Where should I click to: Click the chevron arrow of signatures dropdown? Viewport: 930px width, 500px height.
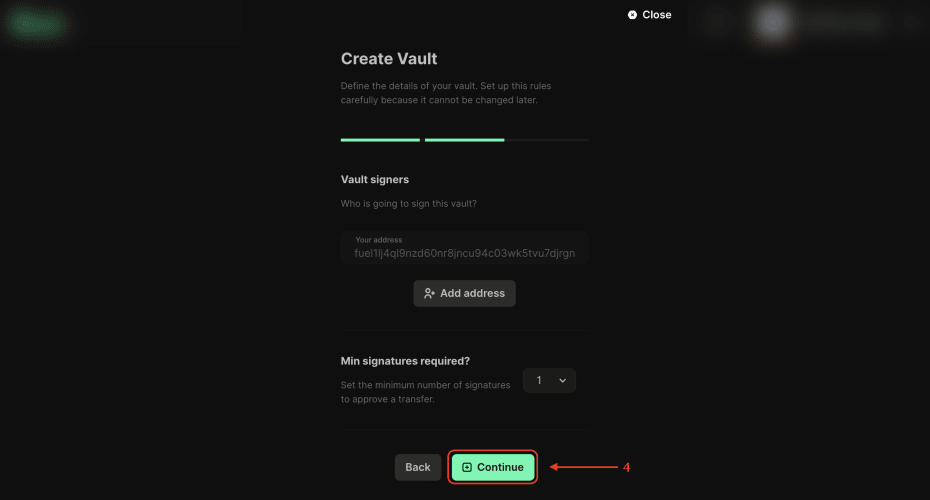coord(562,380)
